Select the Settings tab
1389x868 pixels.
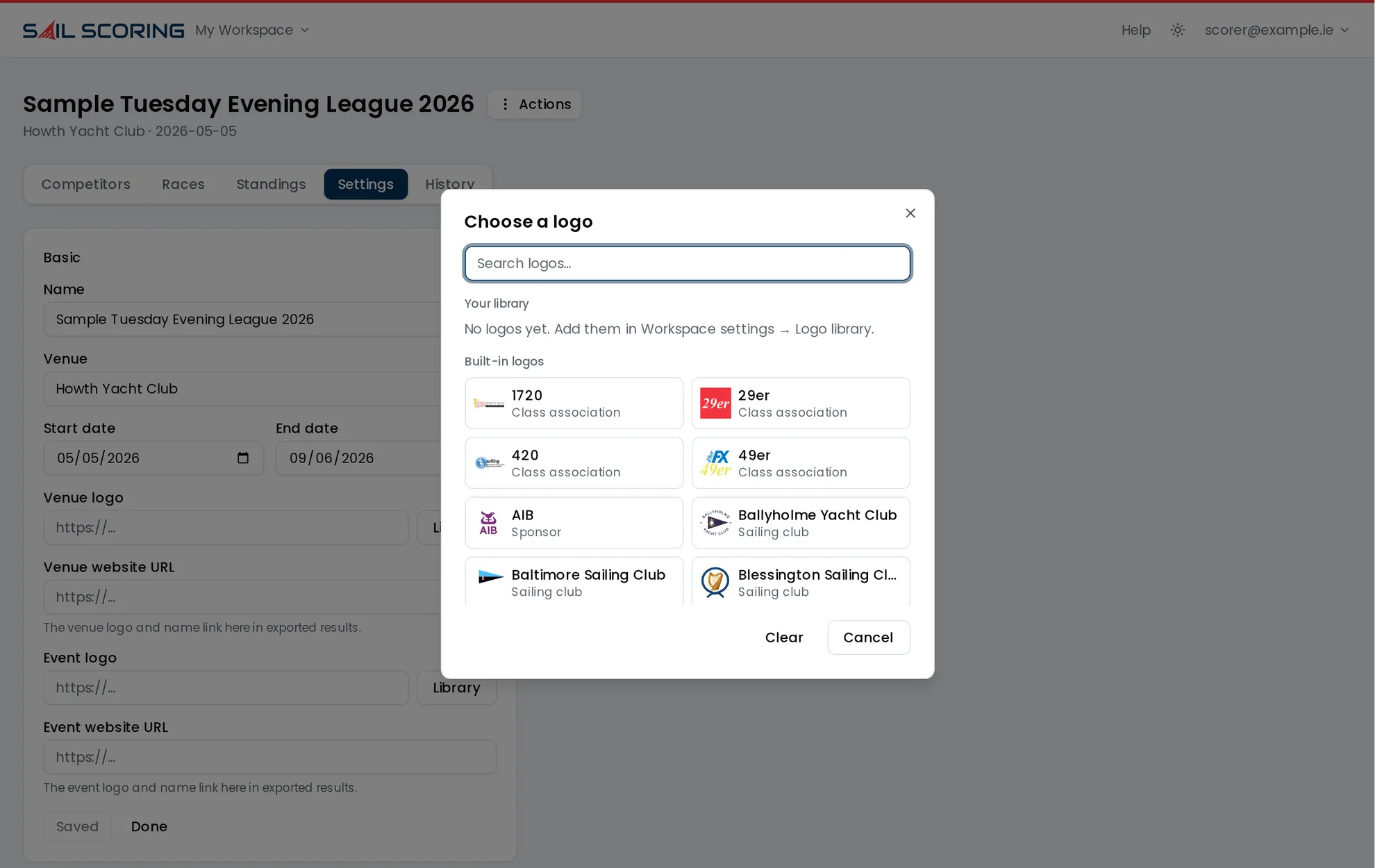tap(366, 184)
